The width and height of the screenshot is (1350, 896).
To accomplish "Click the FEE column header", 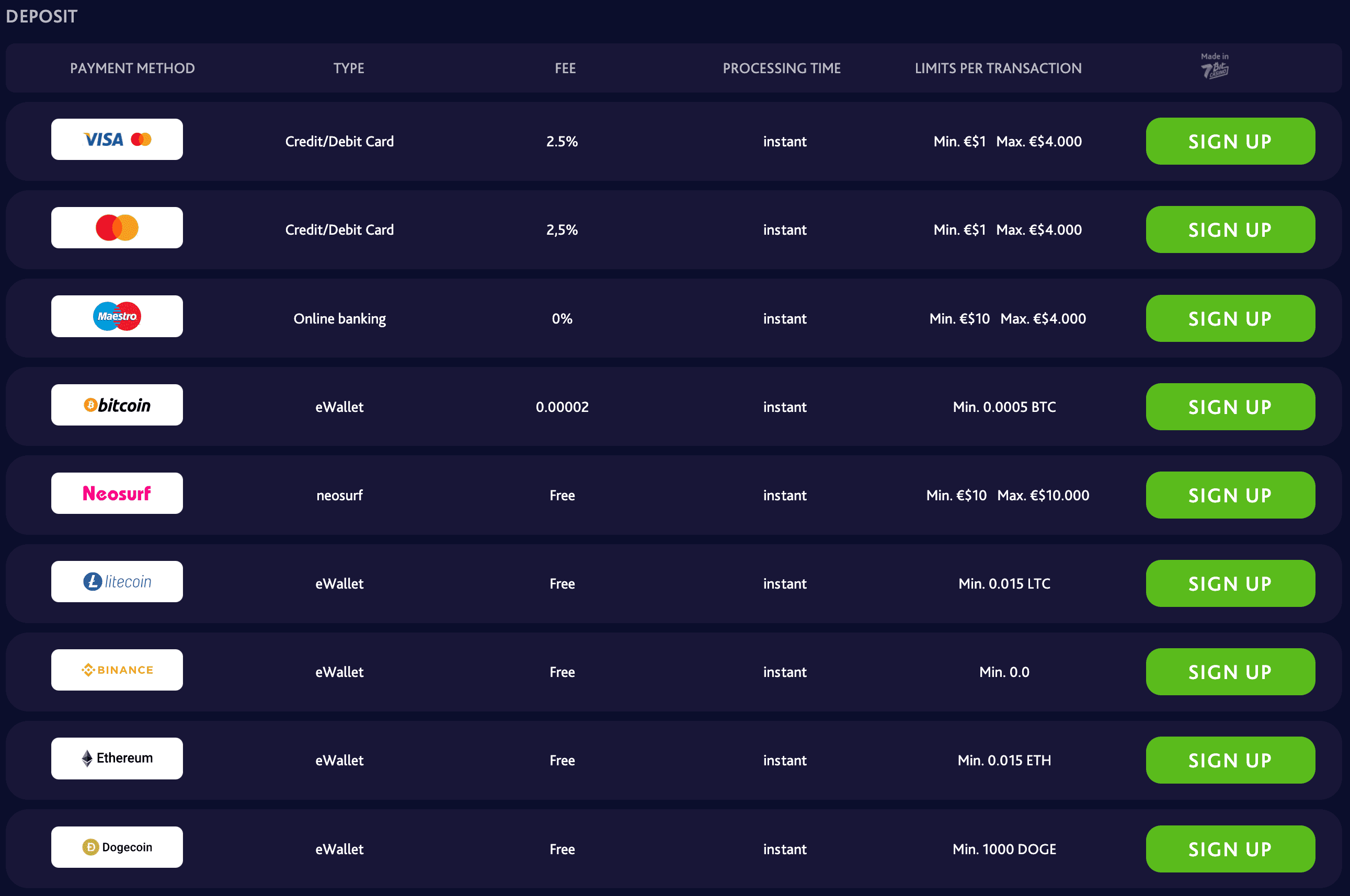I will pyautogui.click(x=565, y=68).
